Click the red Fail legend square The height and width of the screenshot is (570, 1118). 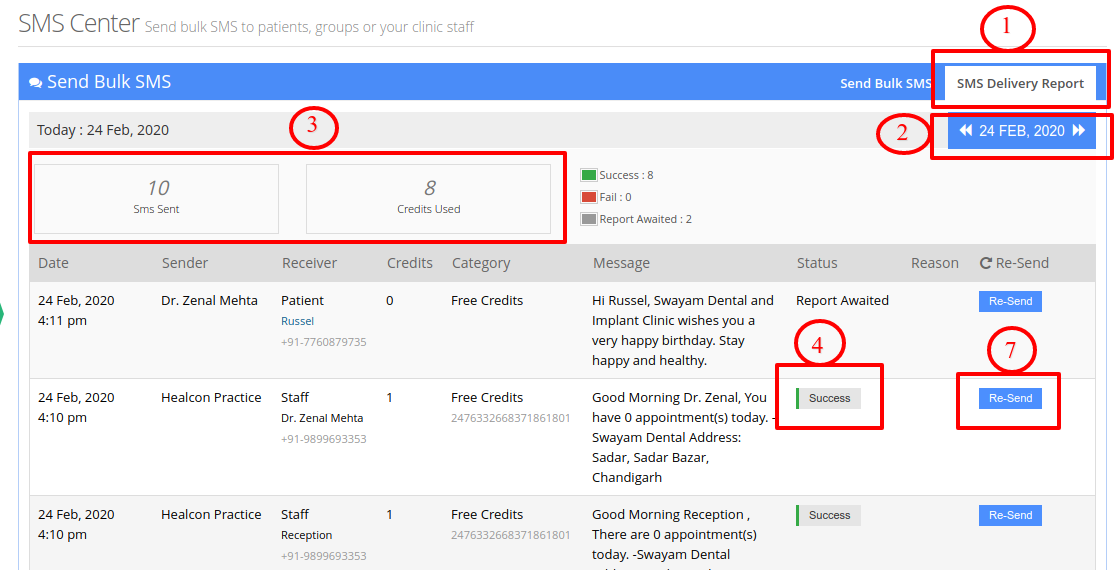(588, 197)
